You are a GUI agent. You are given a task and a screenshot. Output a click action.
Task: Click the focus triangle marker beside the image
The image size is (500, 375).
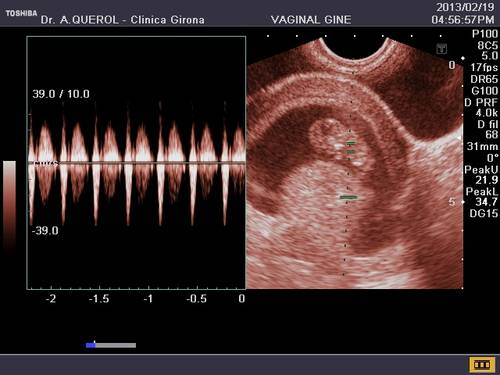(459, 138)
